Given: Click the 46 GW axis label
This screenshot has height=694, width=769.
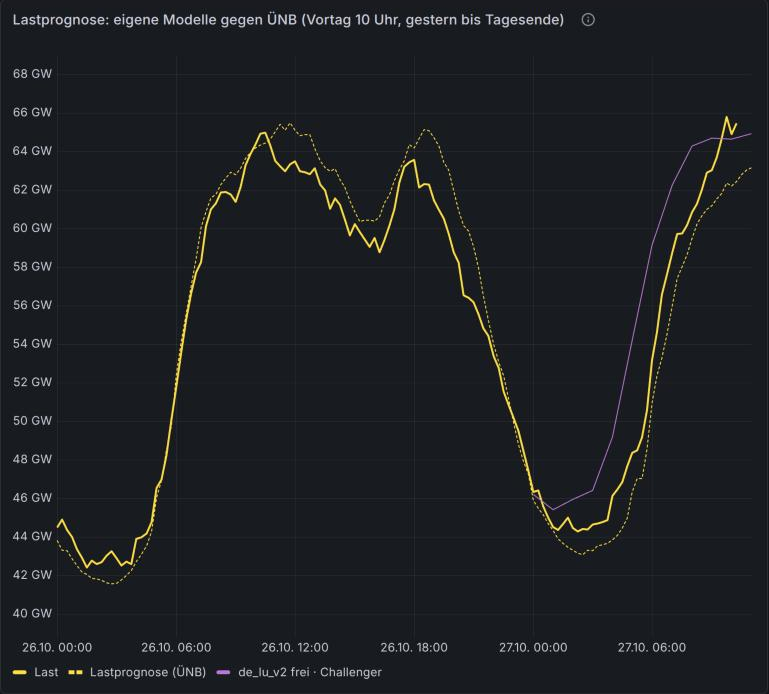Looking at the screenshot, I should pyautogui.click(x=32, y=498).
